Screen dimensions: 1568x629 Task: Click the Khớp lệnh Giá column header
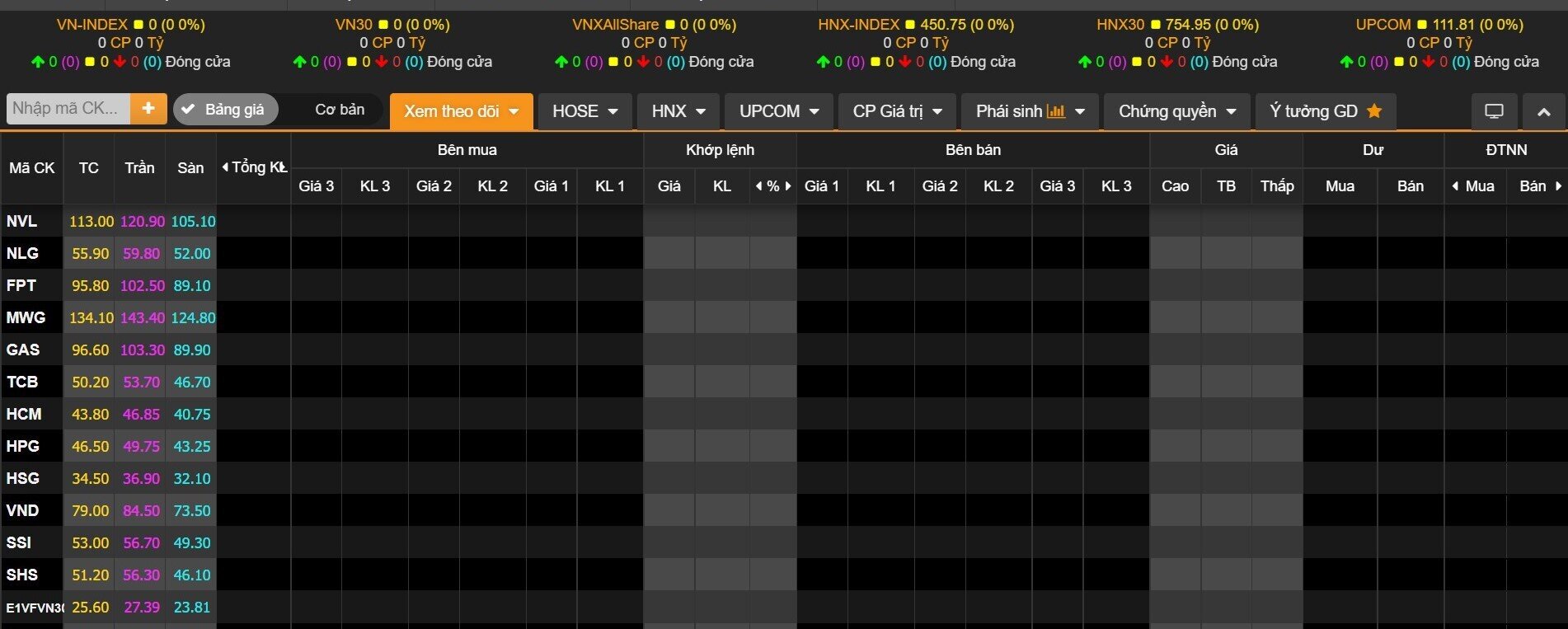(669, 186)
